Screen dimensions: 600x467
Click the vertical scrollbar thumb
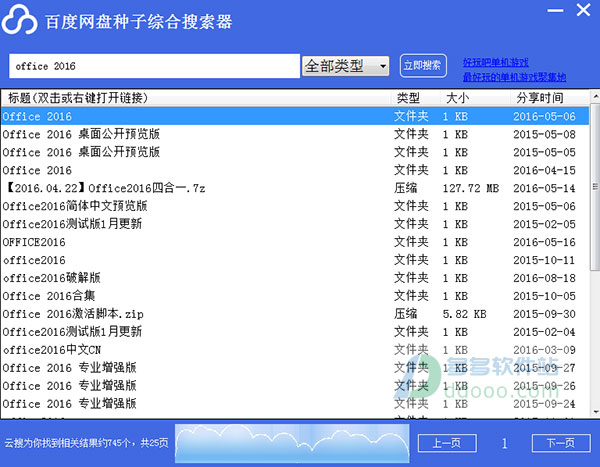(595, 186)
